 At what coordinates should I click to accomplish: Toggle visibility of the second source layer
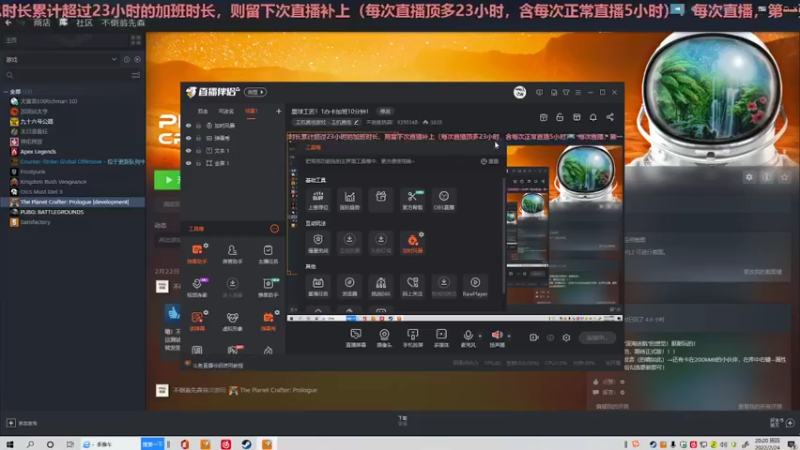(188, 138)
